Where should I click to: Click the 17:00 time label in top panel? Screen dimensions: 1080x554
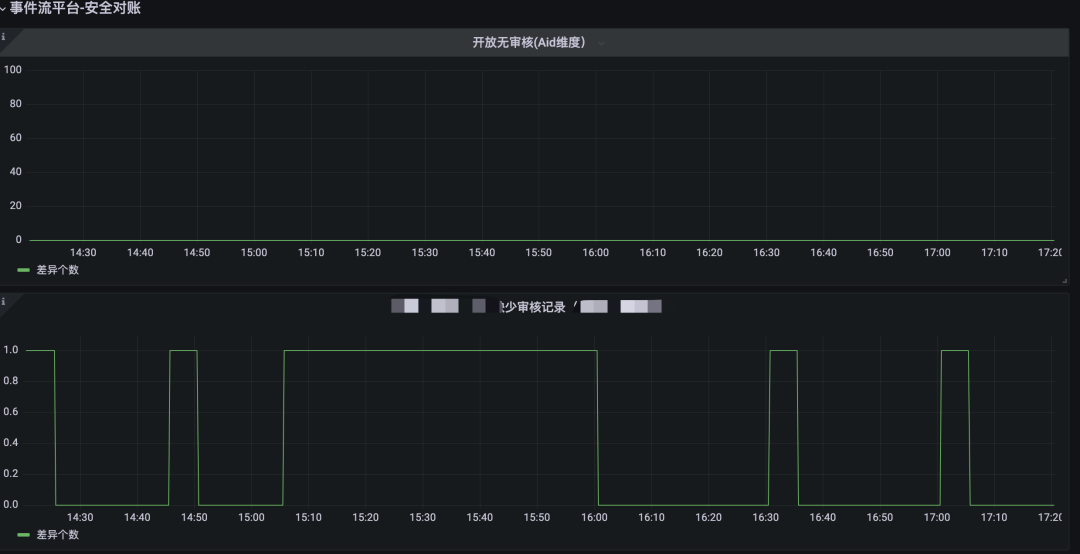937,253
